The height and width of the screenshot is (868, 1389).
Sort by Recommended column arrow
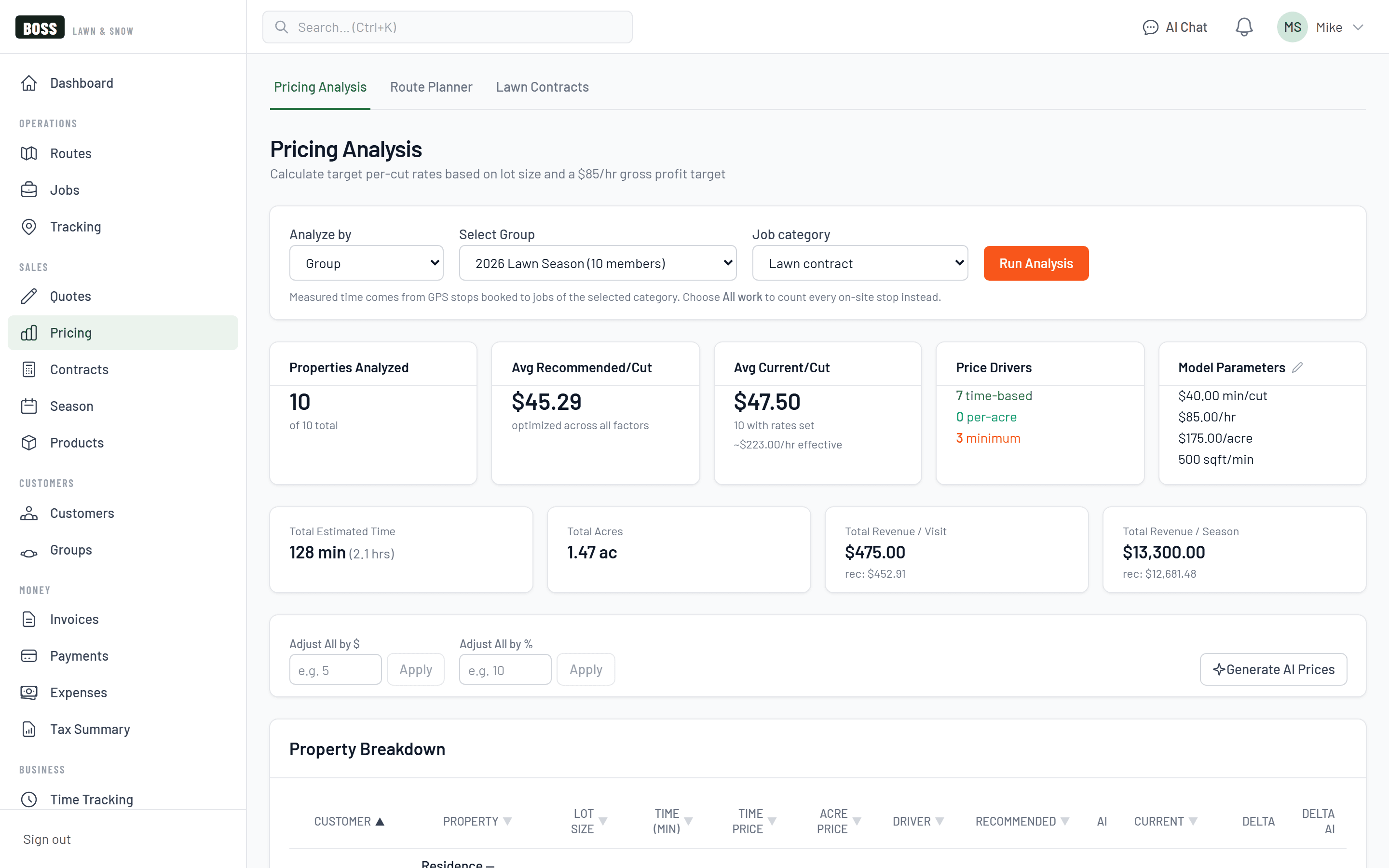(x=1065, y=822)
